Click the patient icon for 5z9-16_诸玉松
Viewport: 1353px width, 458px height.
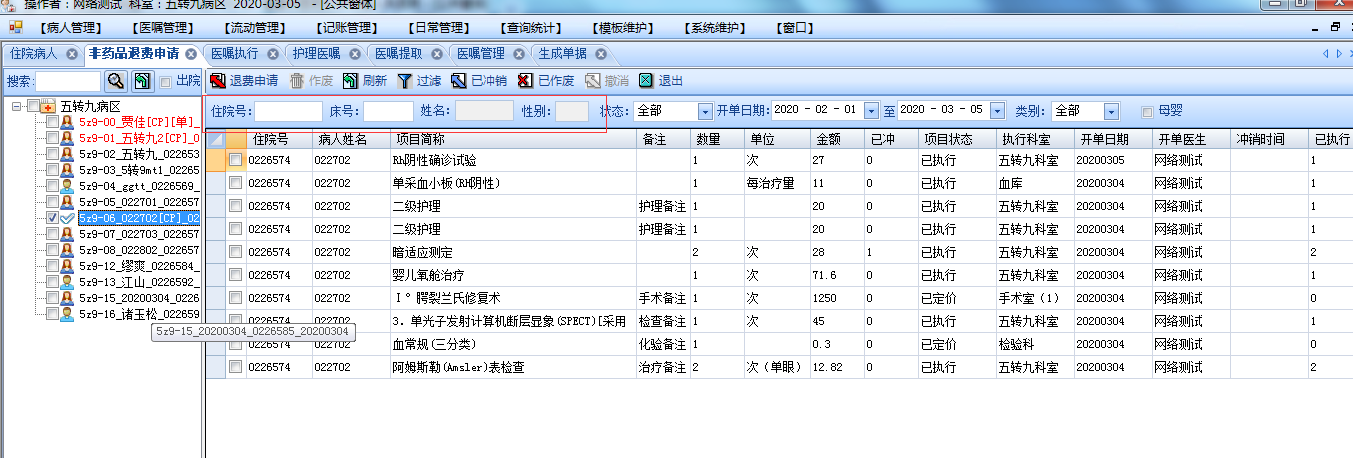[67, 314]
